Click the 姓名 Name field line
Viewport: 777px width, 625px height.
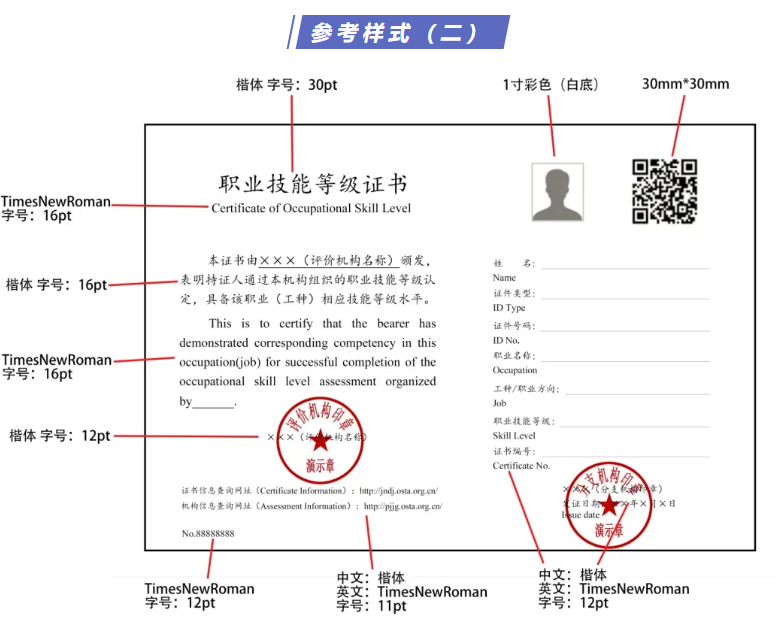(624, 266)
